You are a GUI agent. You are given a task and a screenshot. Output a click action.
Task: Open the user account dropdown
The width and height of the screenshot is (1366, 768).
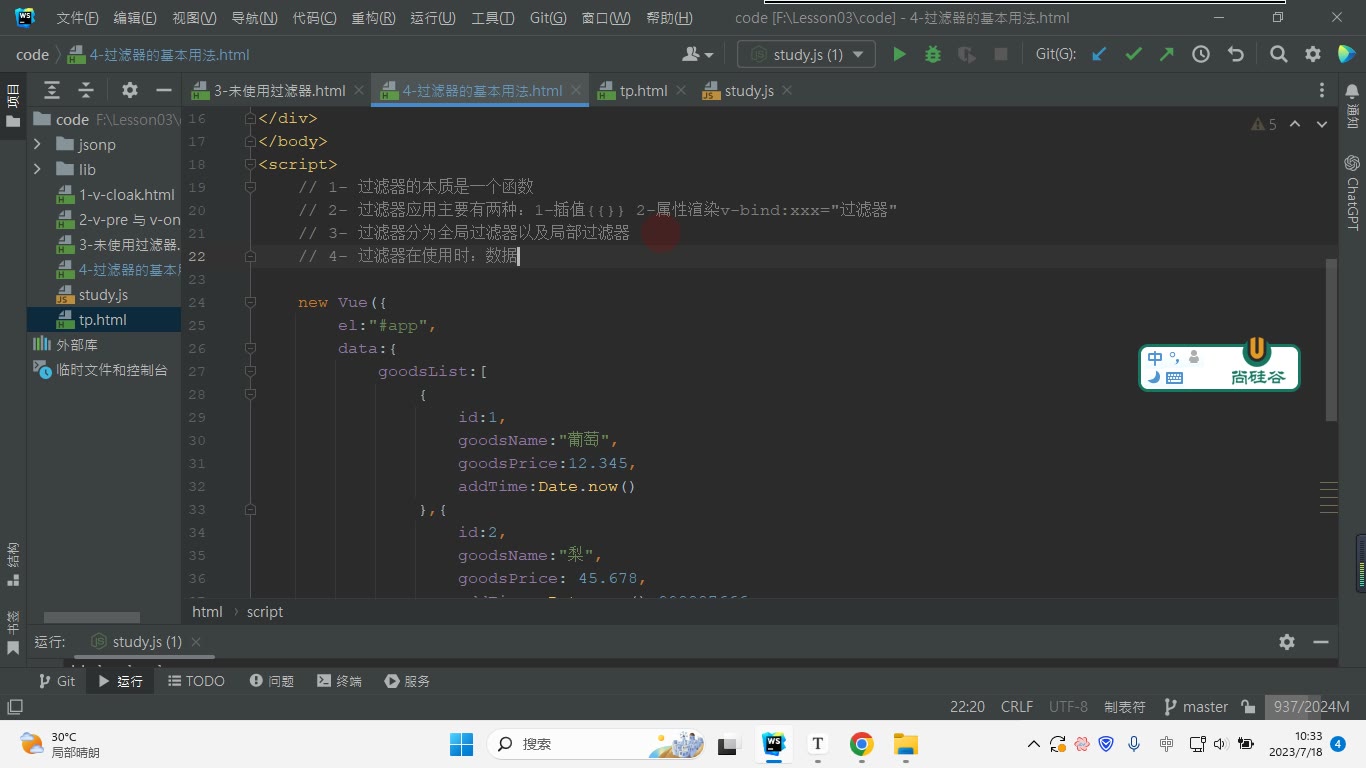(697, 55)
